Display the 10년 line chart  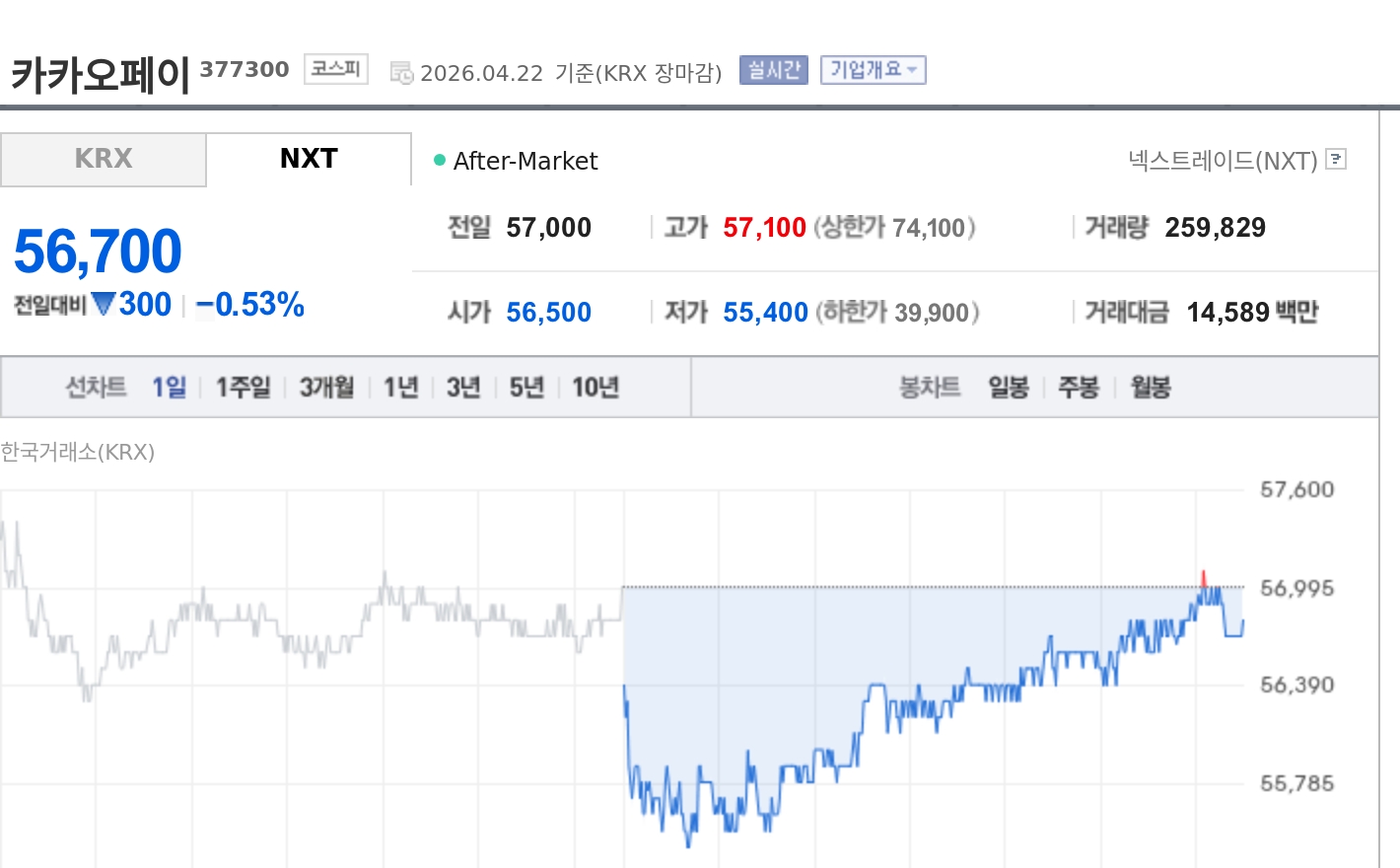[595, 387]
